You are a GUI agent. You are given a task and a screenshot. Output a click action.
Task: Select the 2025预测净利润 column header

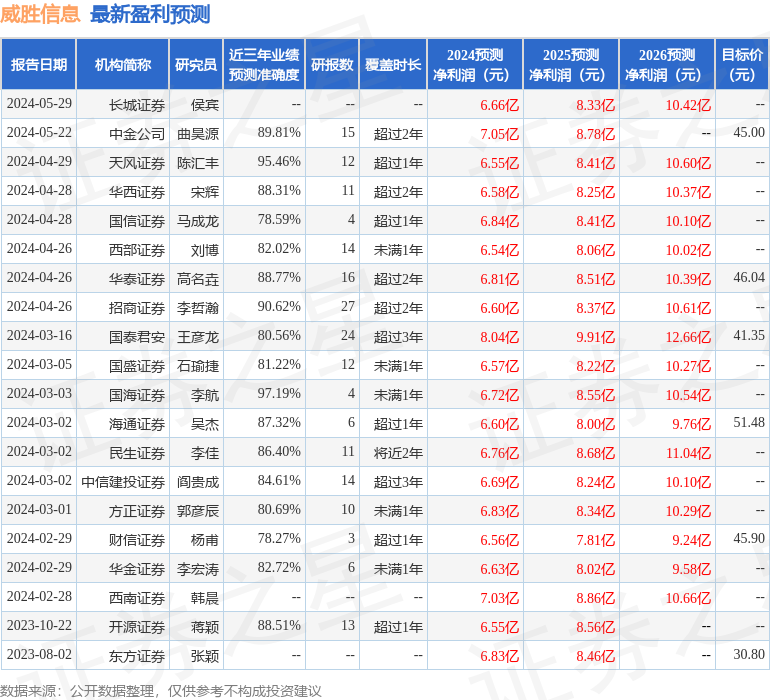tap(571, 64)
